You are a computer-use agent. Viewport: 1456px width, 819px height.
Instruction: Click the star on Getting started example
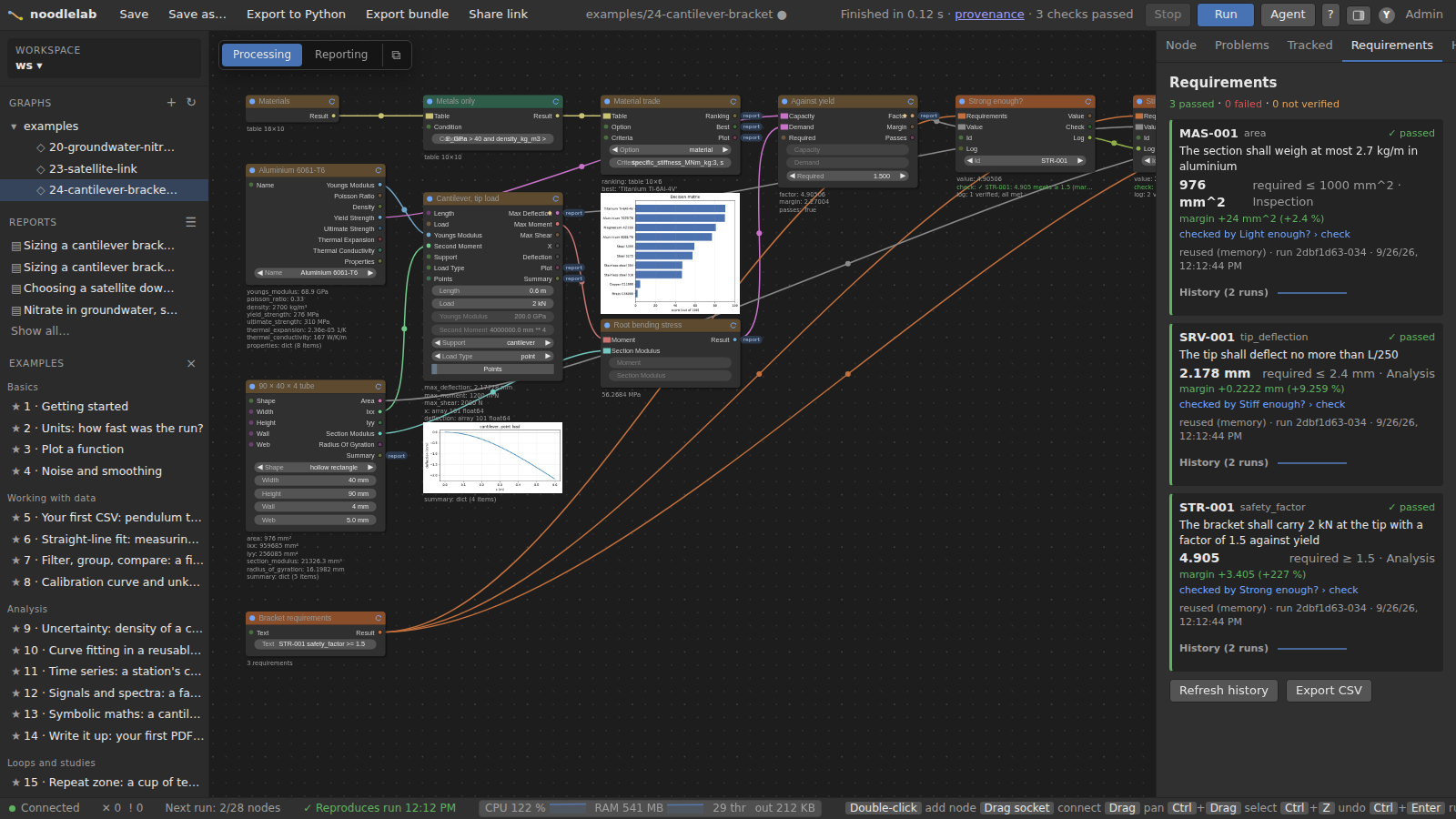15,407
